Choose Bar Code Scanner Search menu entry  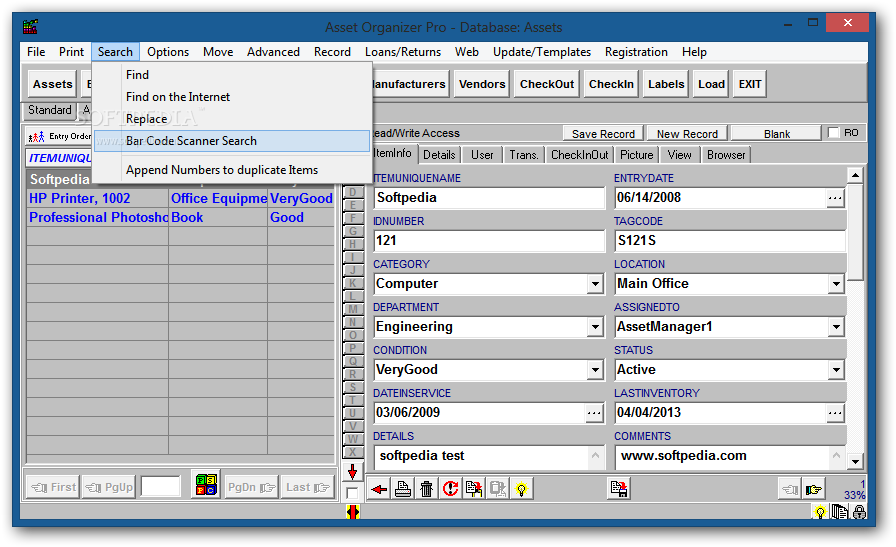pos(232,141)
